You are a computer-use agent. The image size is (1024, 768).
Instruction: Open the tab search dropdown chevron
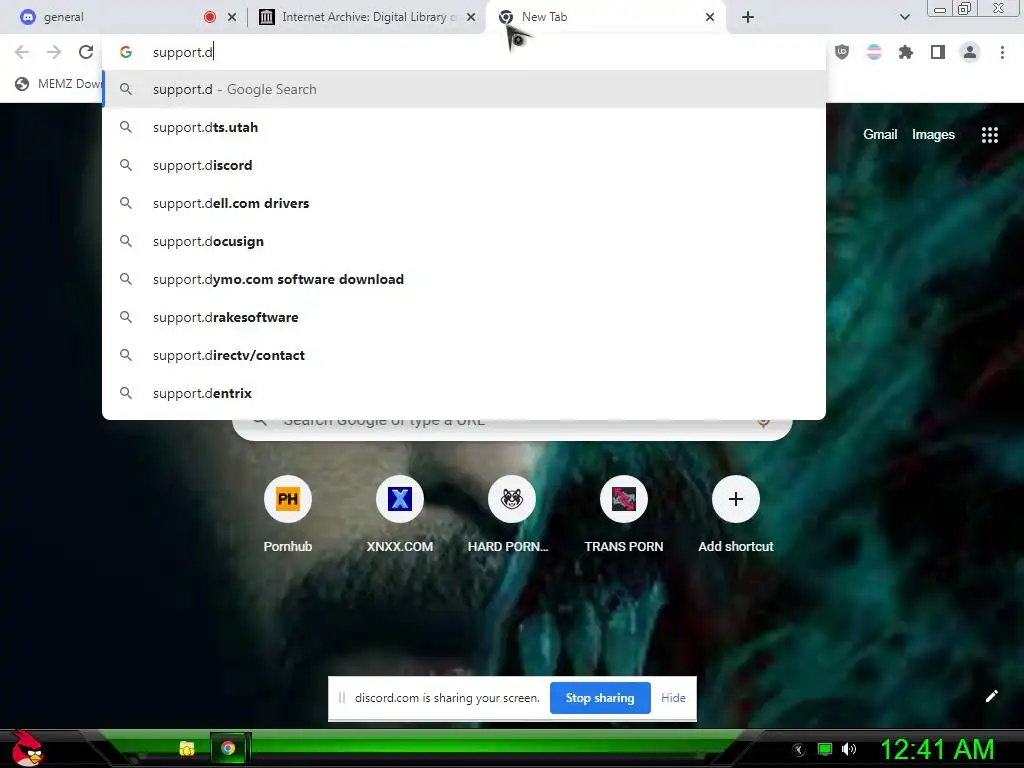[x=904, y=17]
